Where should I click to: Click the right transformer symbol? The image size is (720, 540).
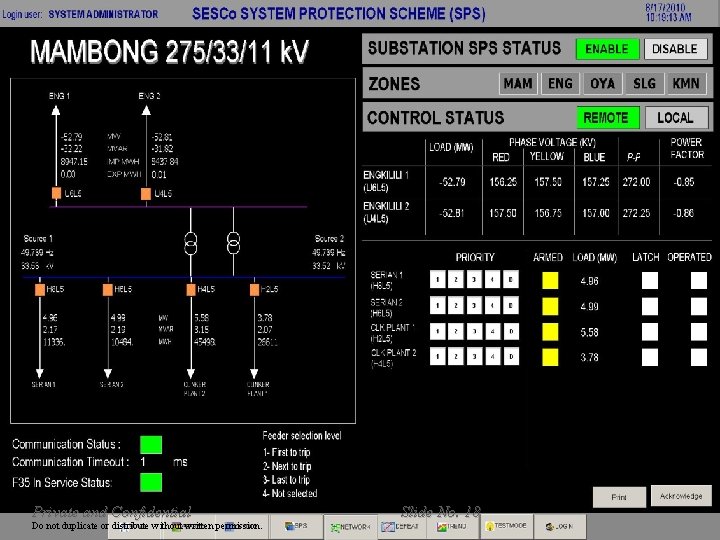point(233,243)
